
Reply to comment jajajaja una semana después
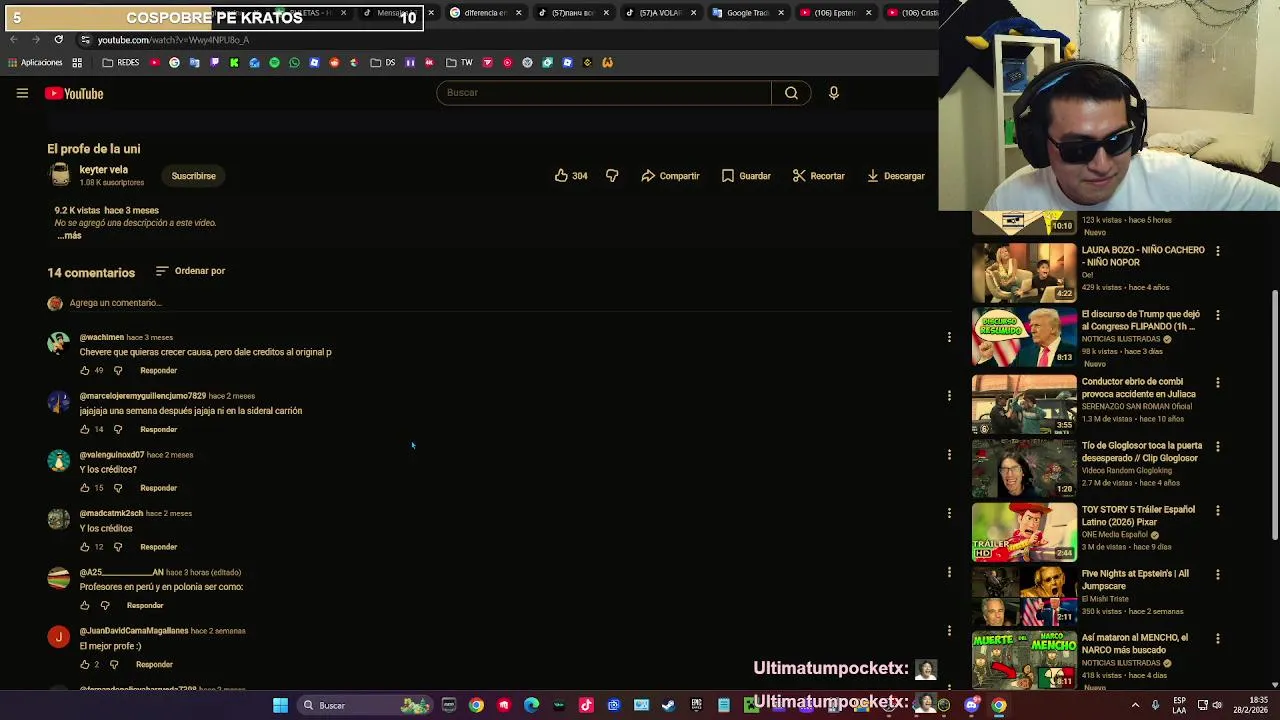[158, 430]
